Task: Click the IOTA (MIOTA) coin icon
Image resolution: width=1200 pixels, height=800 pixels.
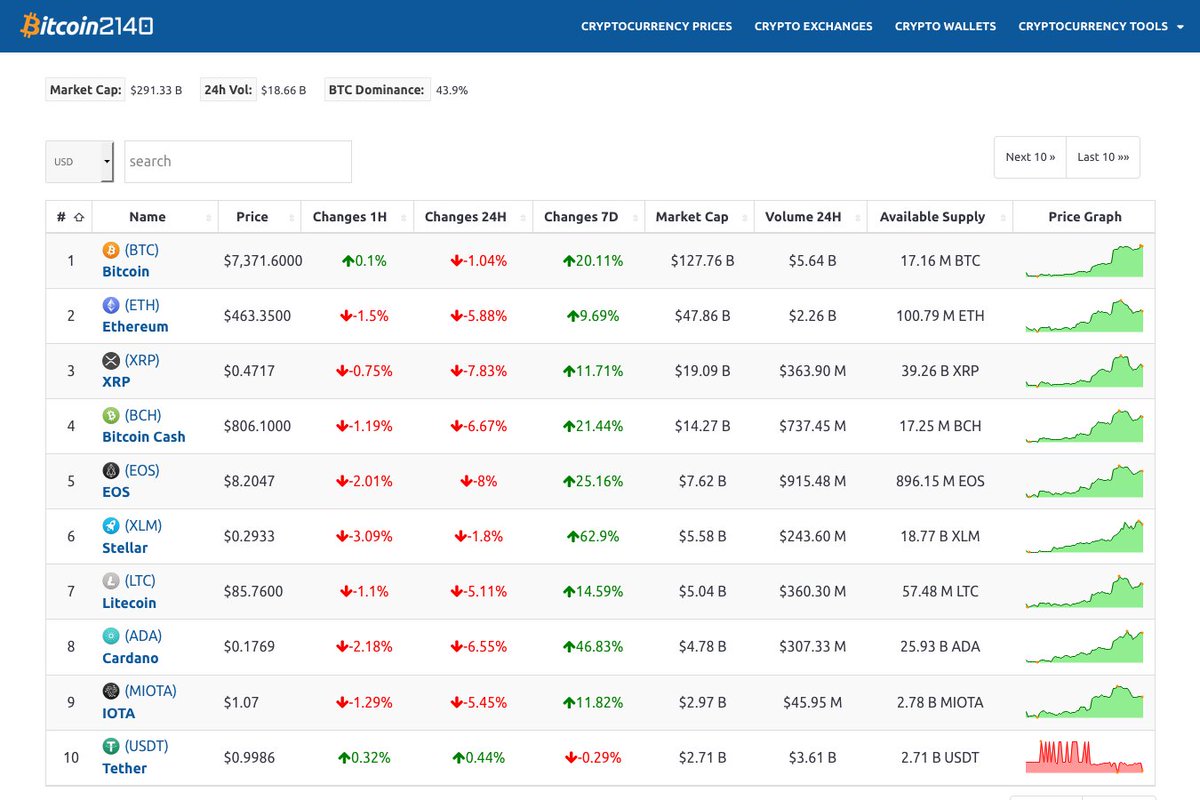Action: click(x=111, y=691)
